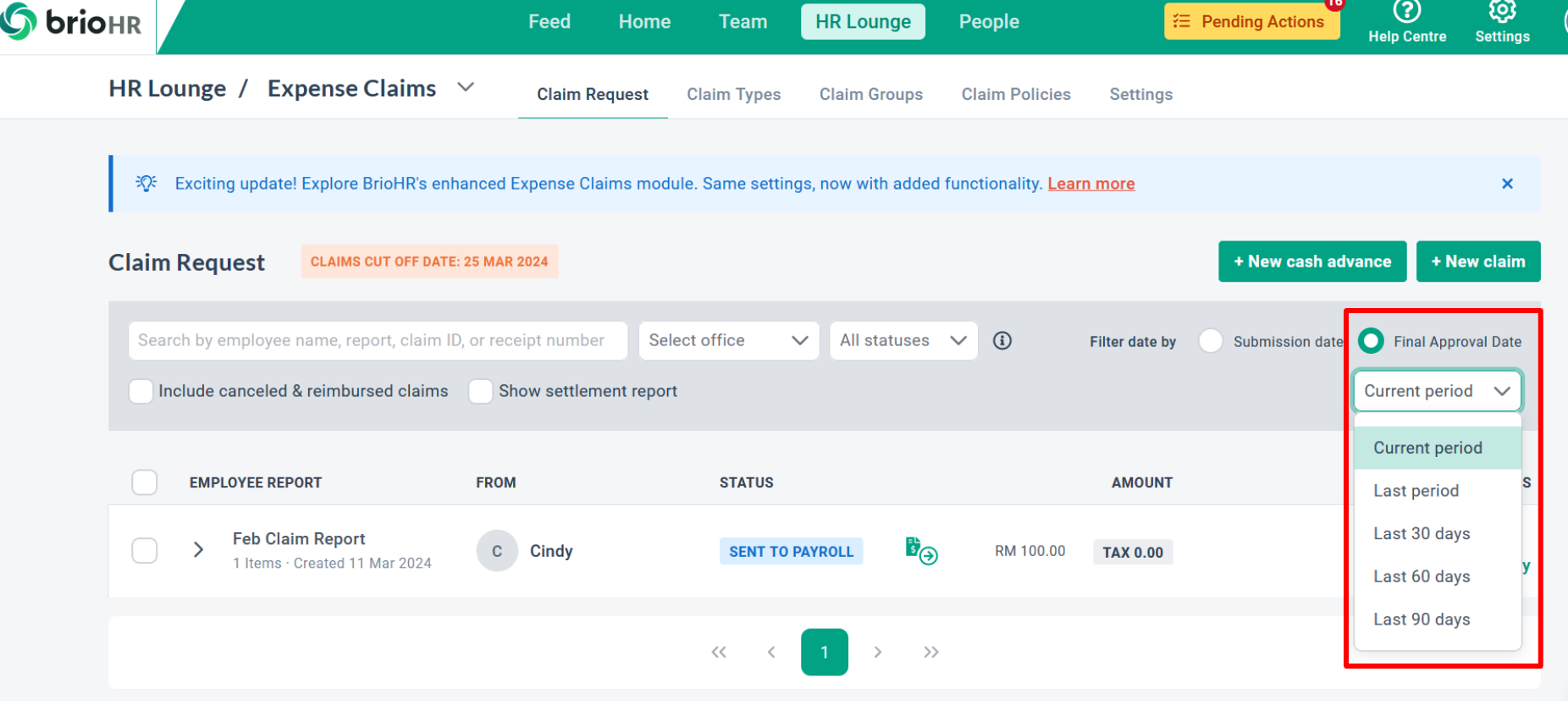
Task: Switch to the Claim Groups tab
Action: click(871, 94)
